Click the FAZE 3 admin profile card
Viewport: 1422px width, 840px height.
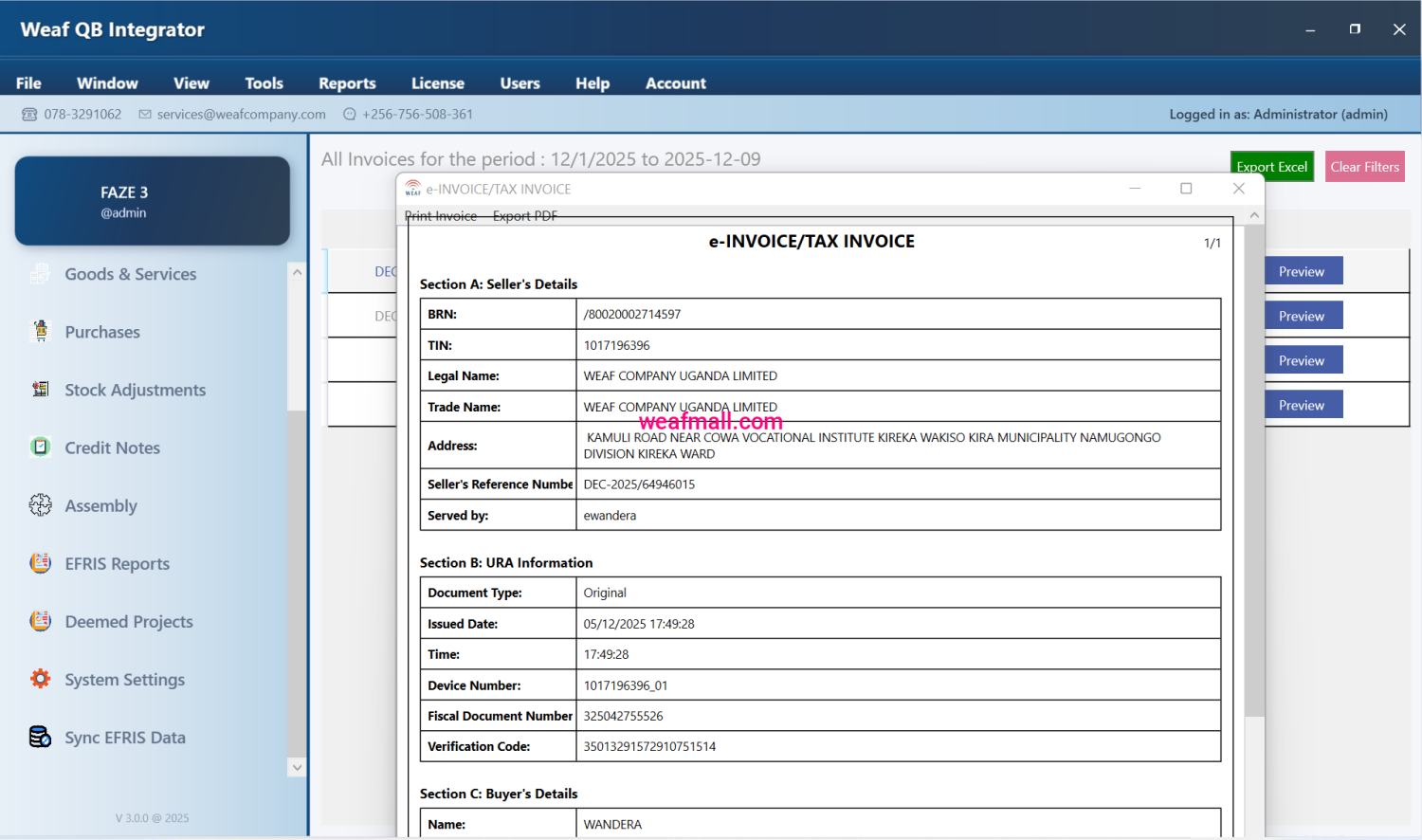(153, 201)
